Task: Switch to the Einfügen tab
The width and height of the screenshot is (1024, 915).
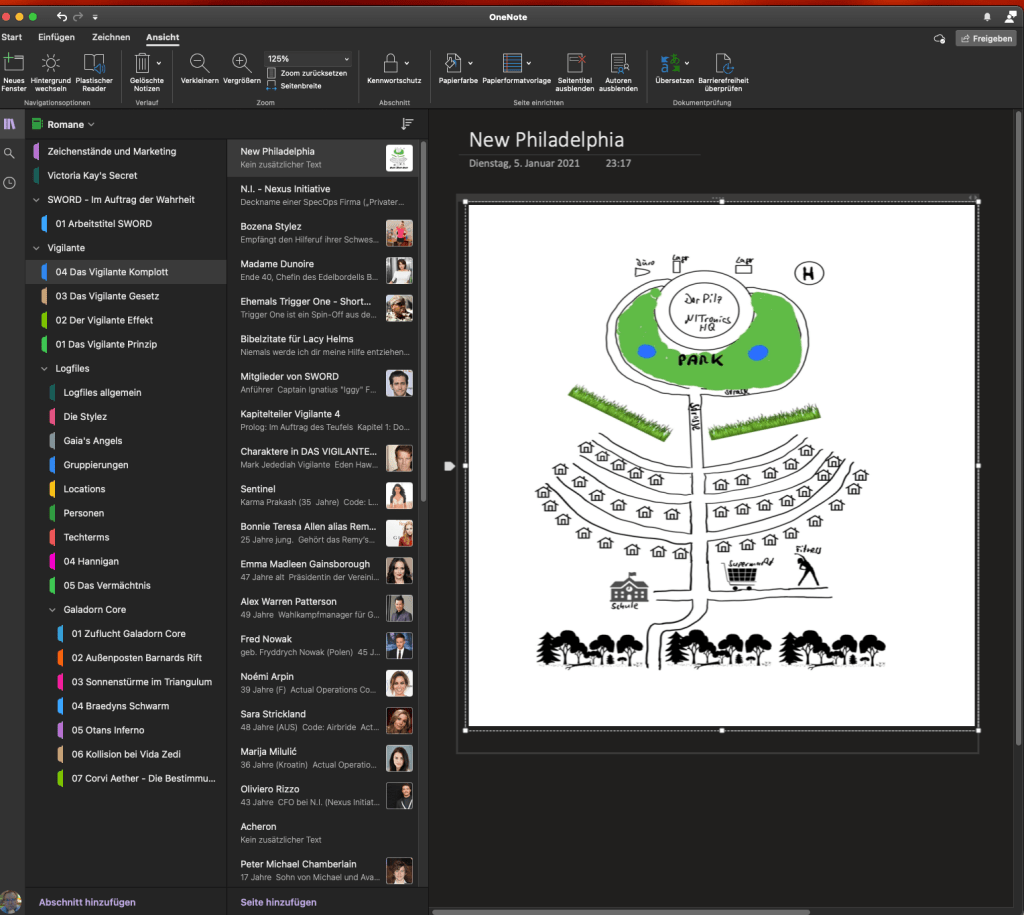Action: pos(56,37)
